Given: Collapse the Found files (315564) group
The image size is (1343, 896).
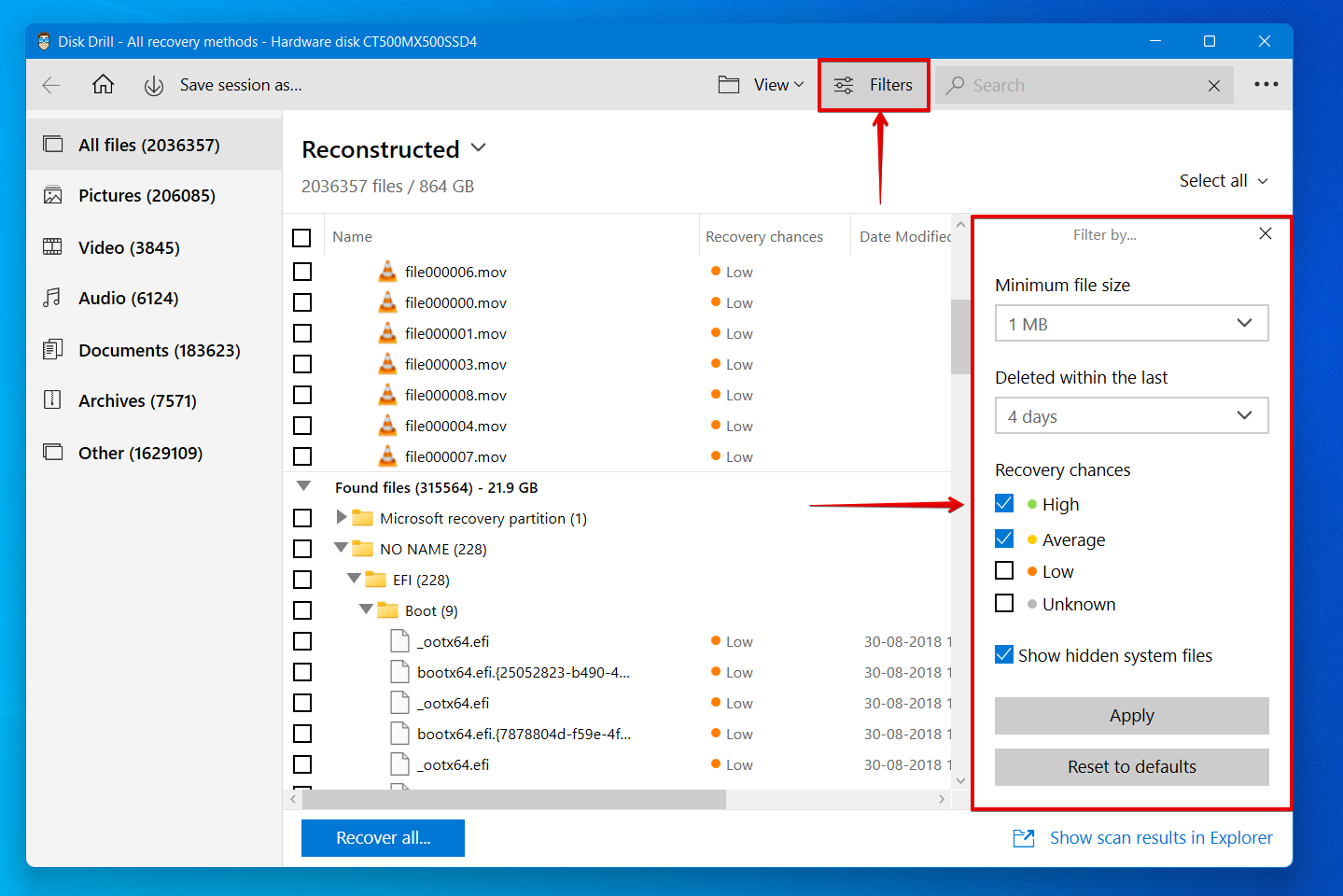Looking at the screenshot, I should 303,486.
